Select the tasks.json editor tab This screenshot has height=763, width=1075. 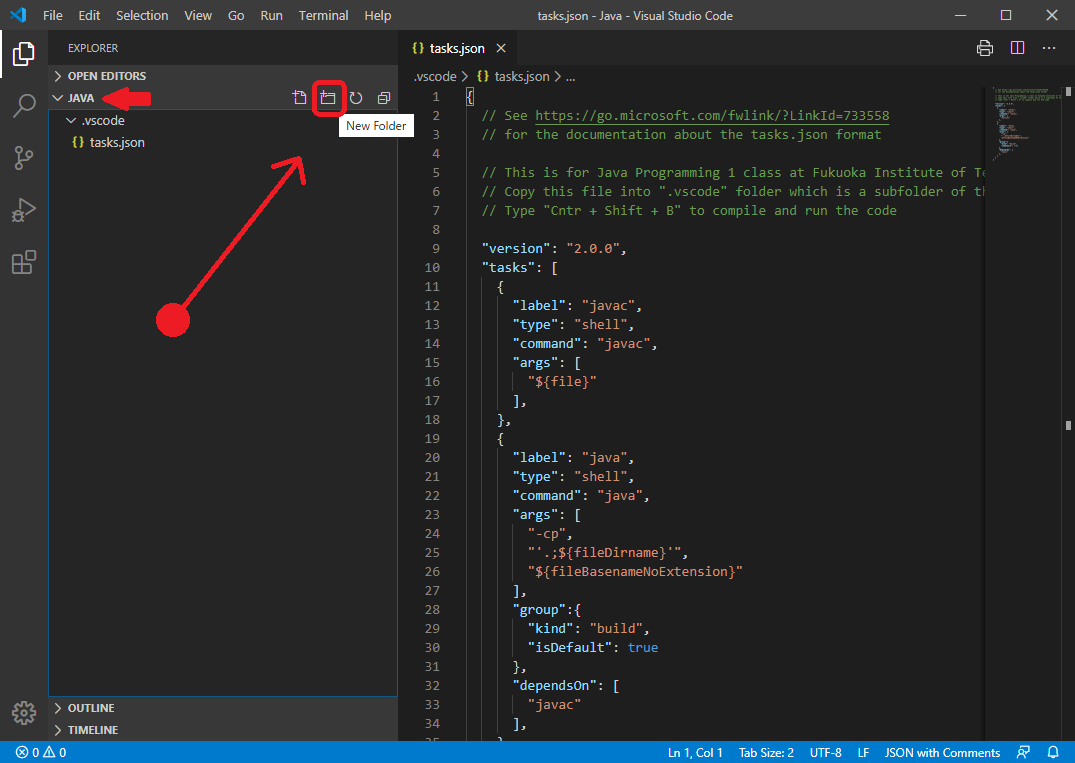click(x=457, y=48)
